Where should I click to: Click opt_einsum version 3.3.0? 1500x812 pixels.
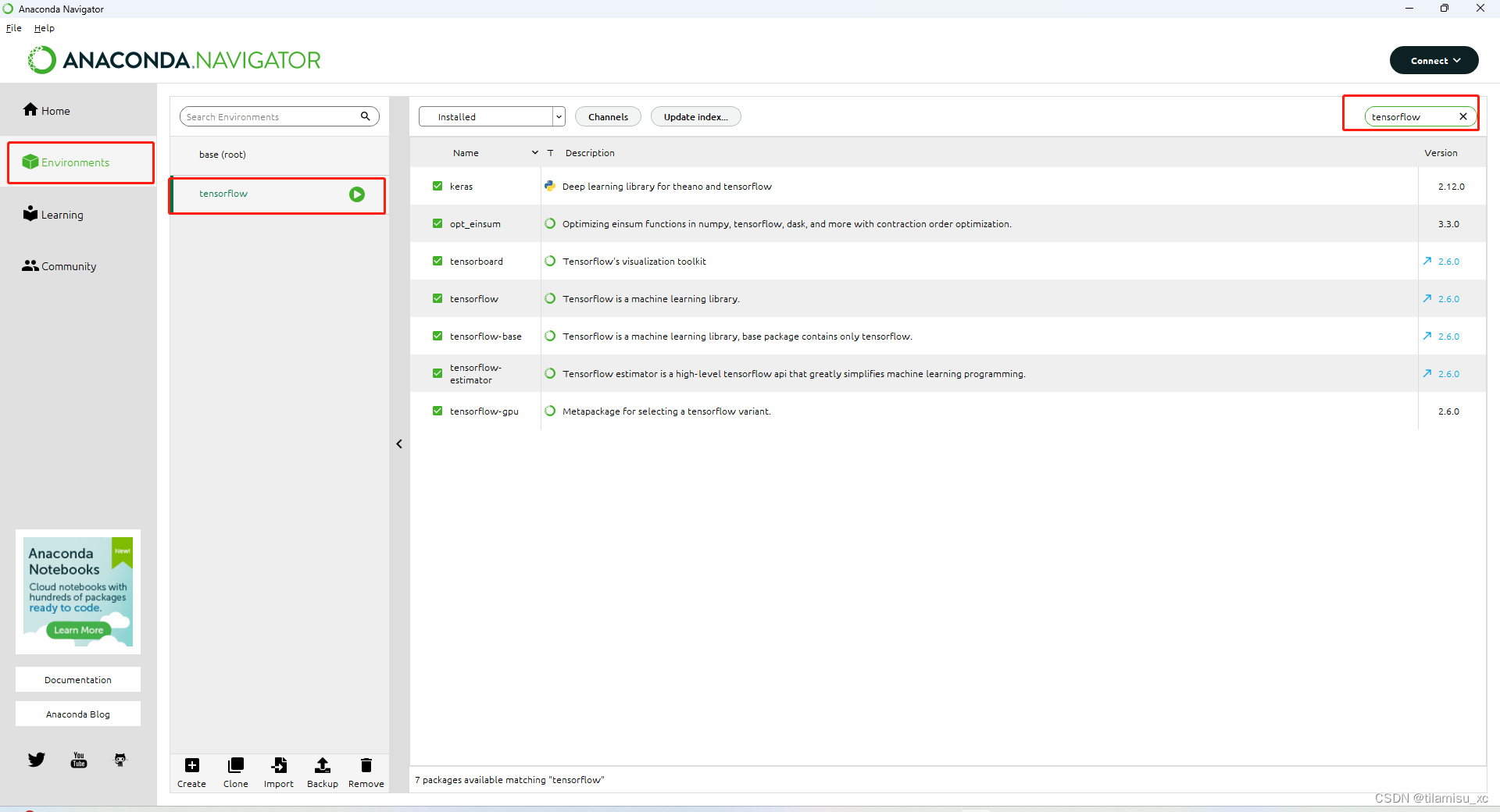pyautogui.click(x=1448, y=223)
